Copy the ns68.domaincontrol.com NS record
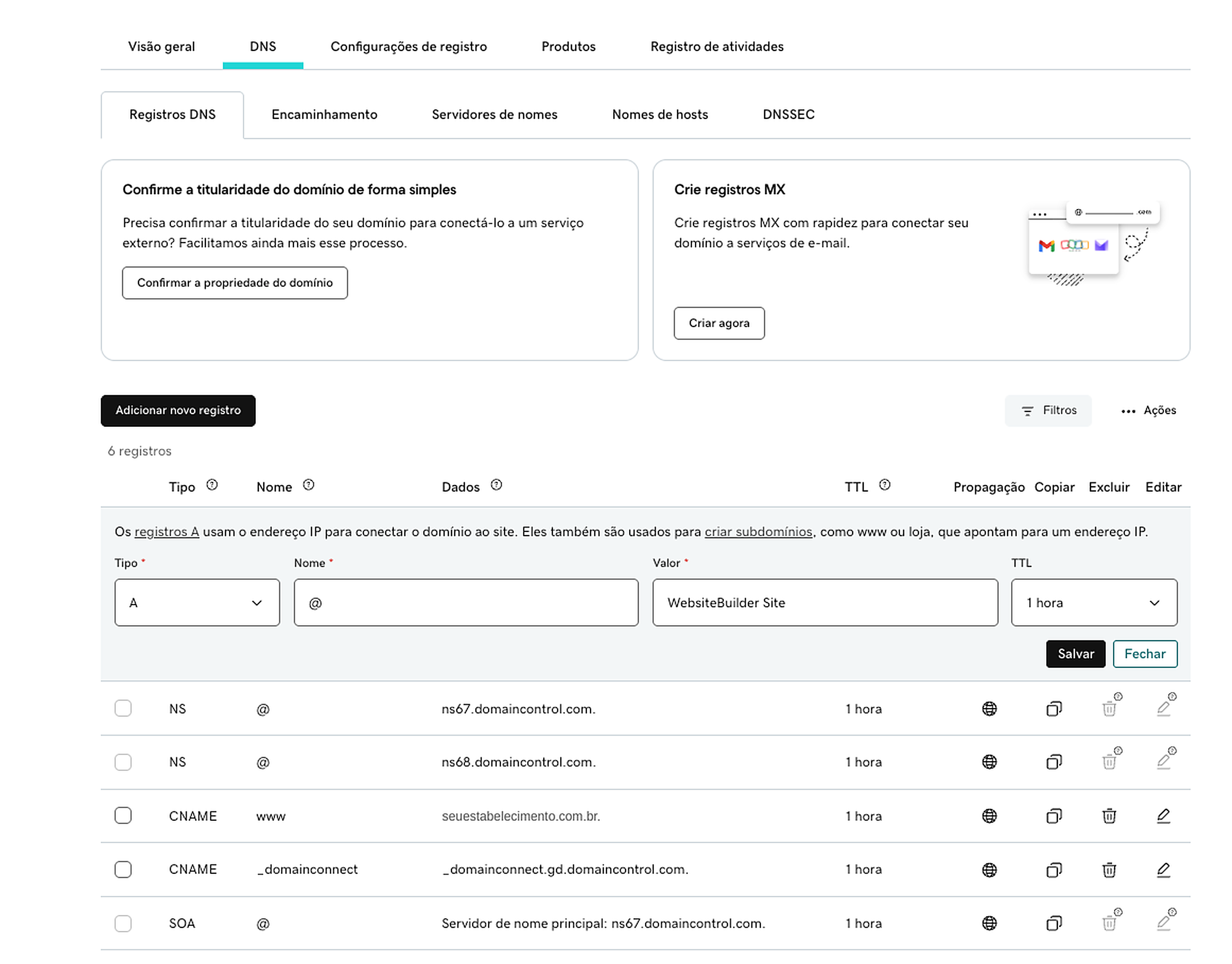The width and height of the screenshot is (1232, 964). click(x=1054, y=762)
